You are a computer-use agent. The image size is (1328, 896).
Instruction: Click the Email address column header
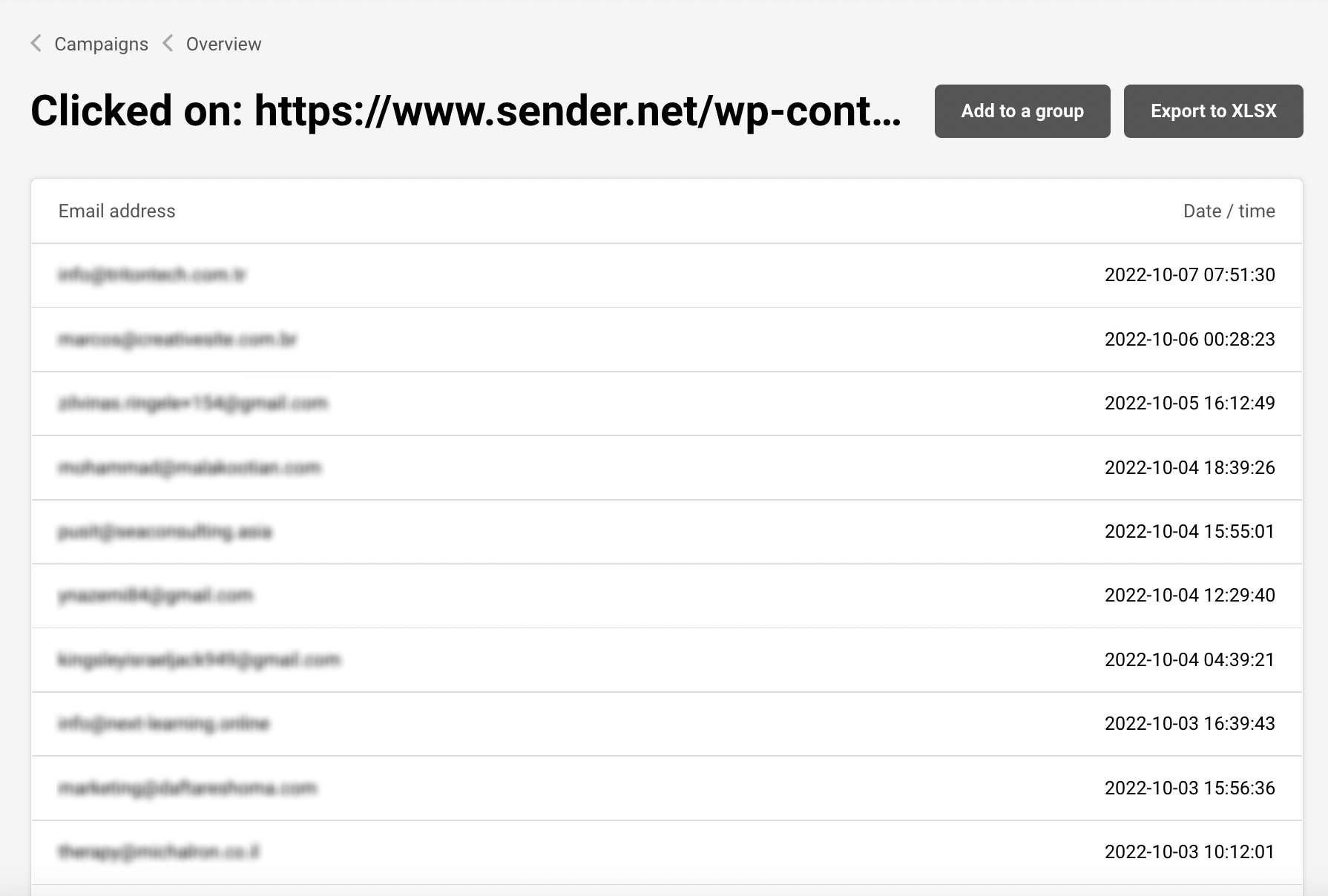pos(116,211)
